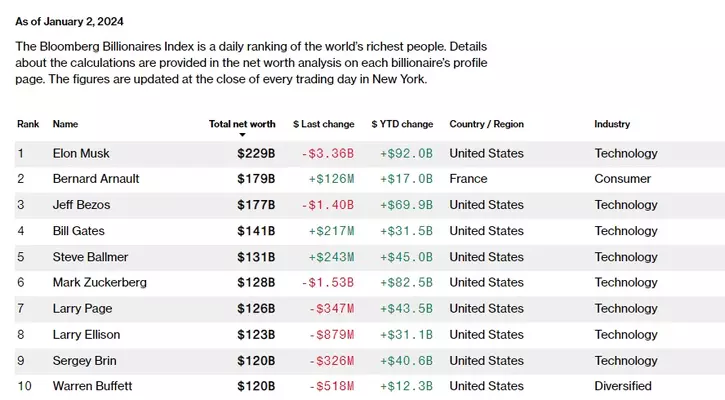Click the Diversified industry cell
The width and height of the screenshot is (725, 400).
[623, 386]
